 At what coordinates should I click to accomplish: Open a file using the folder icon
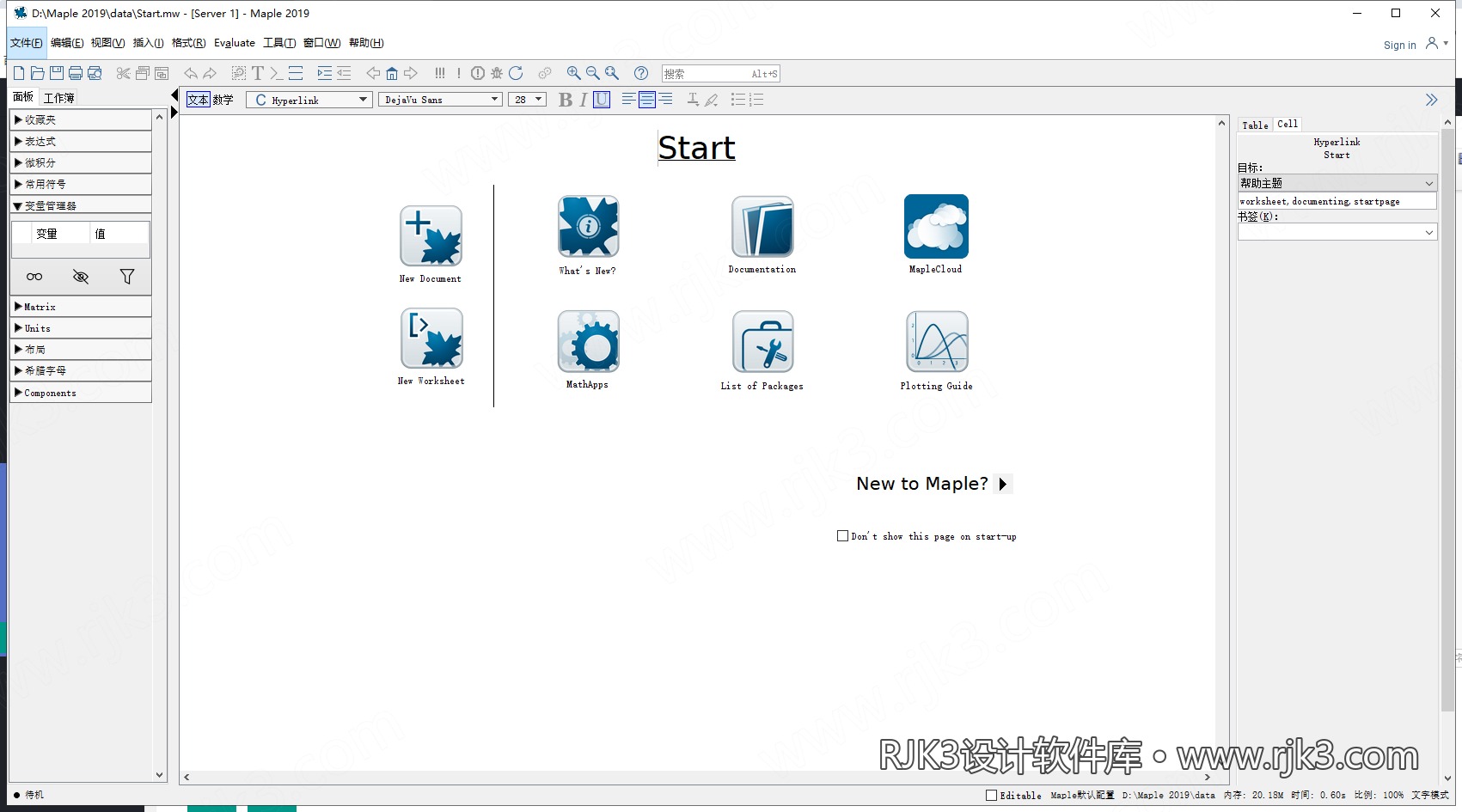[x=38, y=73]
